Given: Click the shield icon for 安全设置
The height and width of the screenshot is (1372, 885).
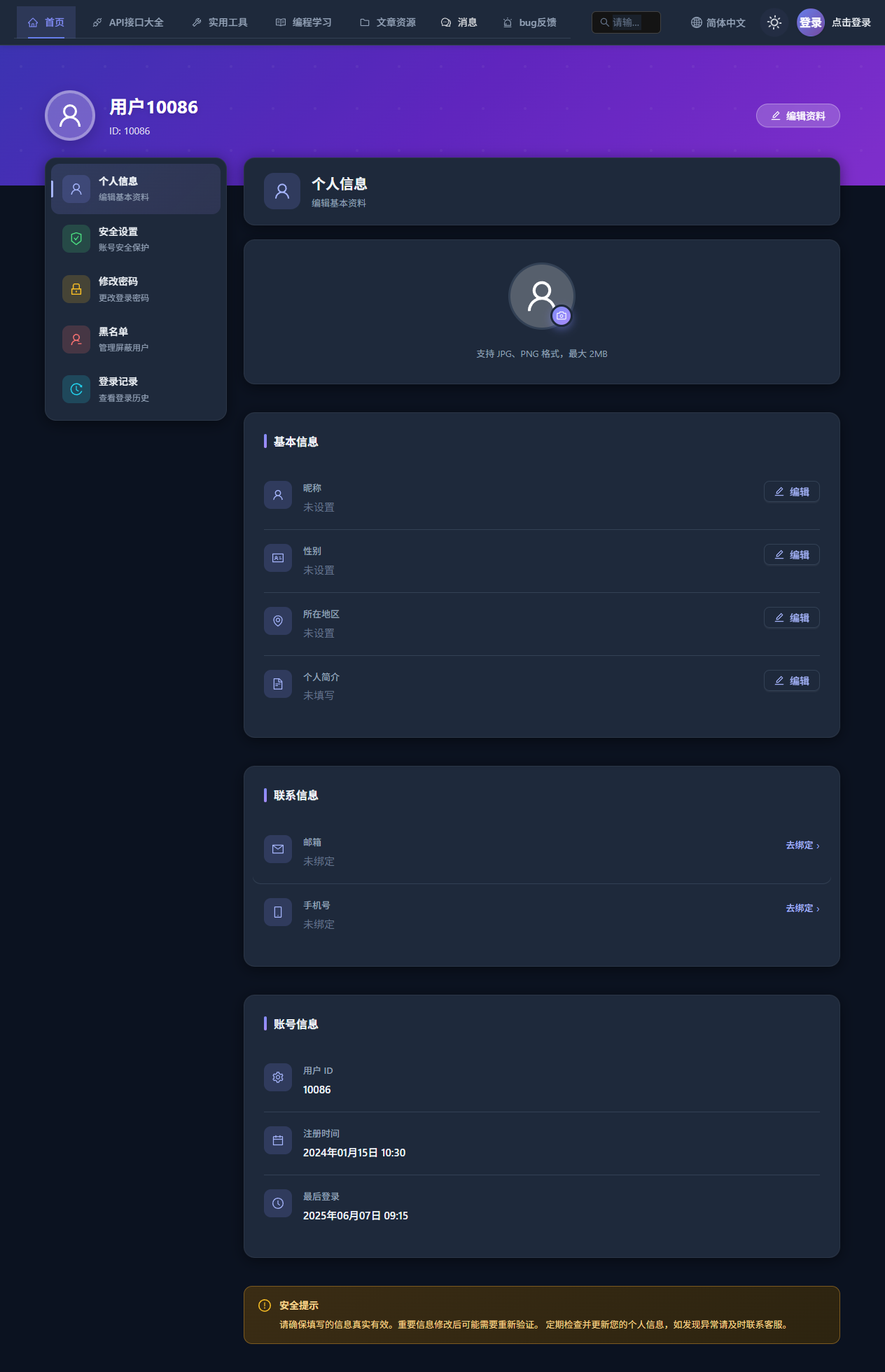Looking at the screenshot, I should pos(76,239).
